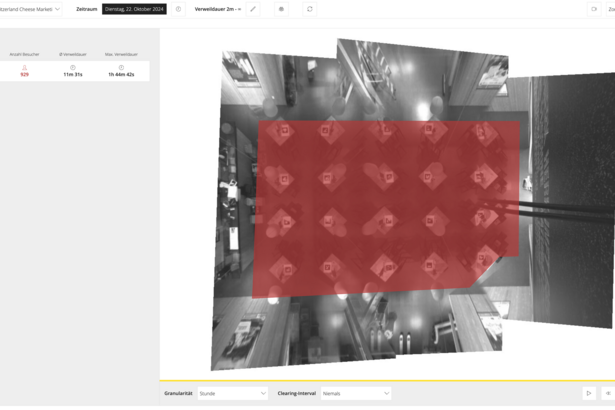This screenshot has width=615, height=410.
Task: Click the average Verweildauer clock icon
Action: 73,68
